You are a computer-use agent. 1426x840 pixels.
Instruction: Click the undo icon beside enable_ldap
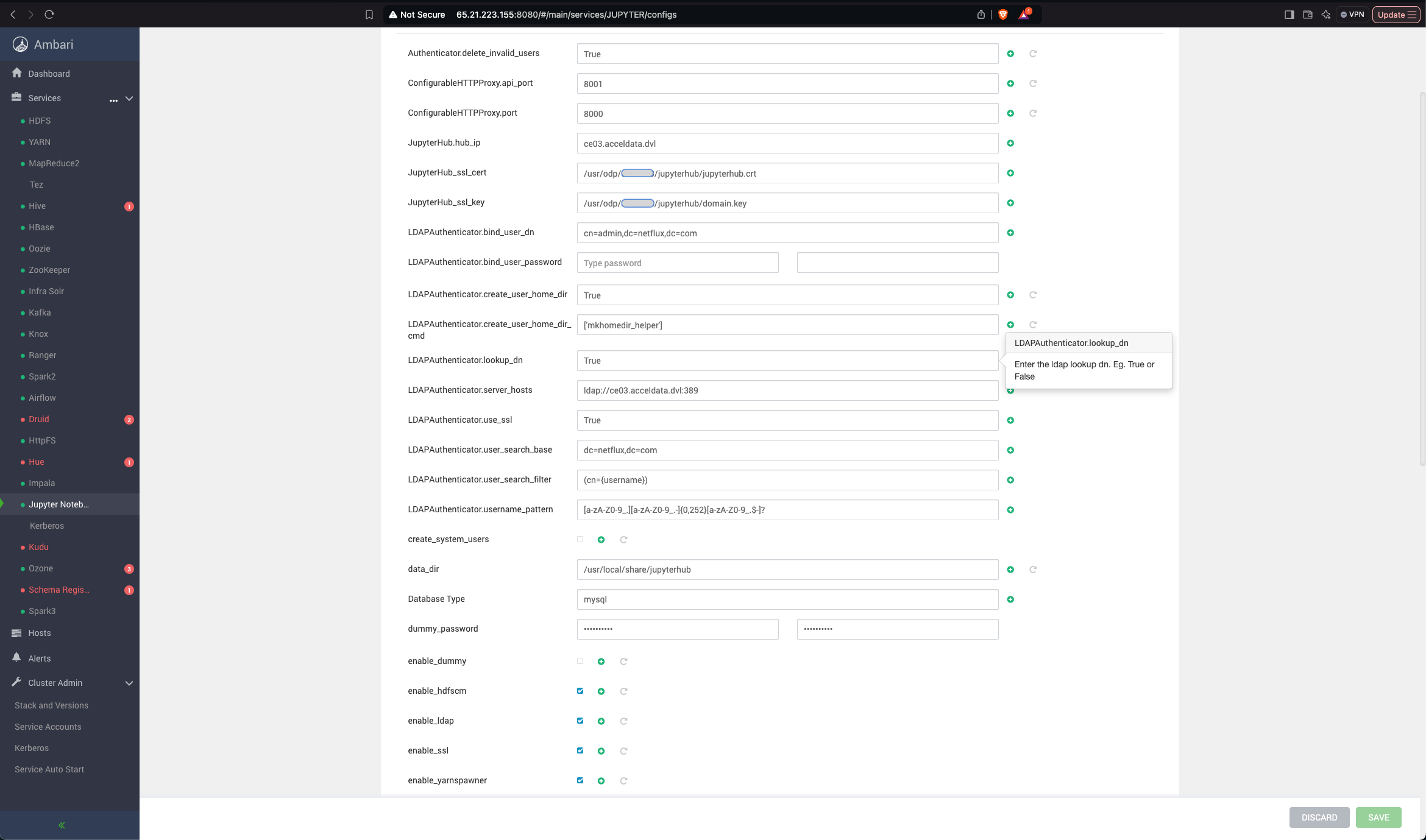tap(623, 721)
